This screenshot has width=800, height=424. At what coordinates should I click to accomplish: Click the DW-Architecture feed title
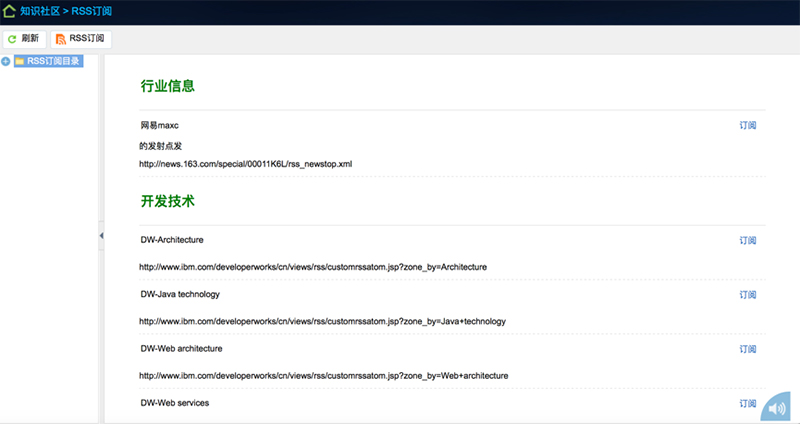172,240
